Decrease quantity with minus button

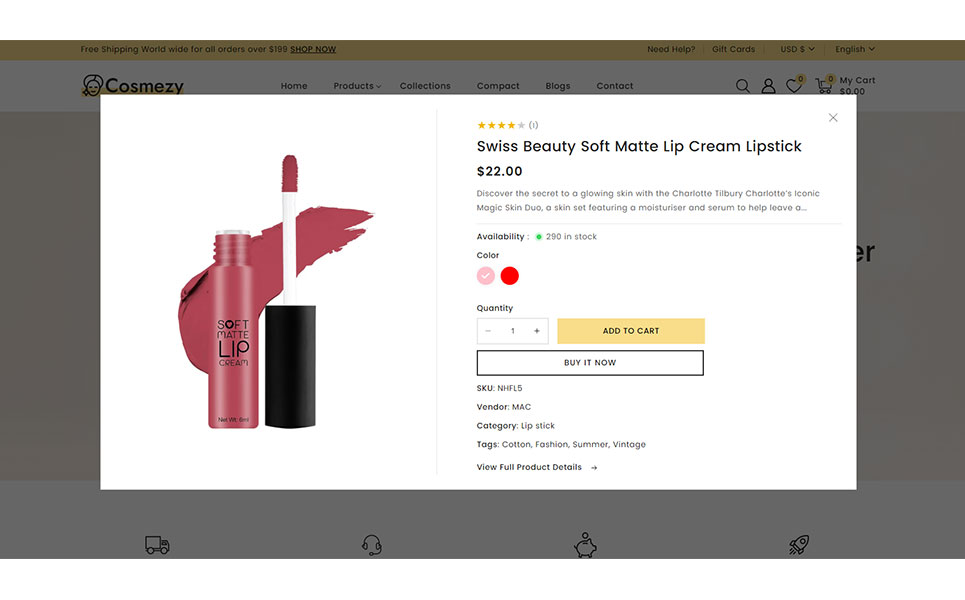488,331
